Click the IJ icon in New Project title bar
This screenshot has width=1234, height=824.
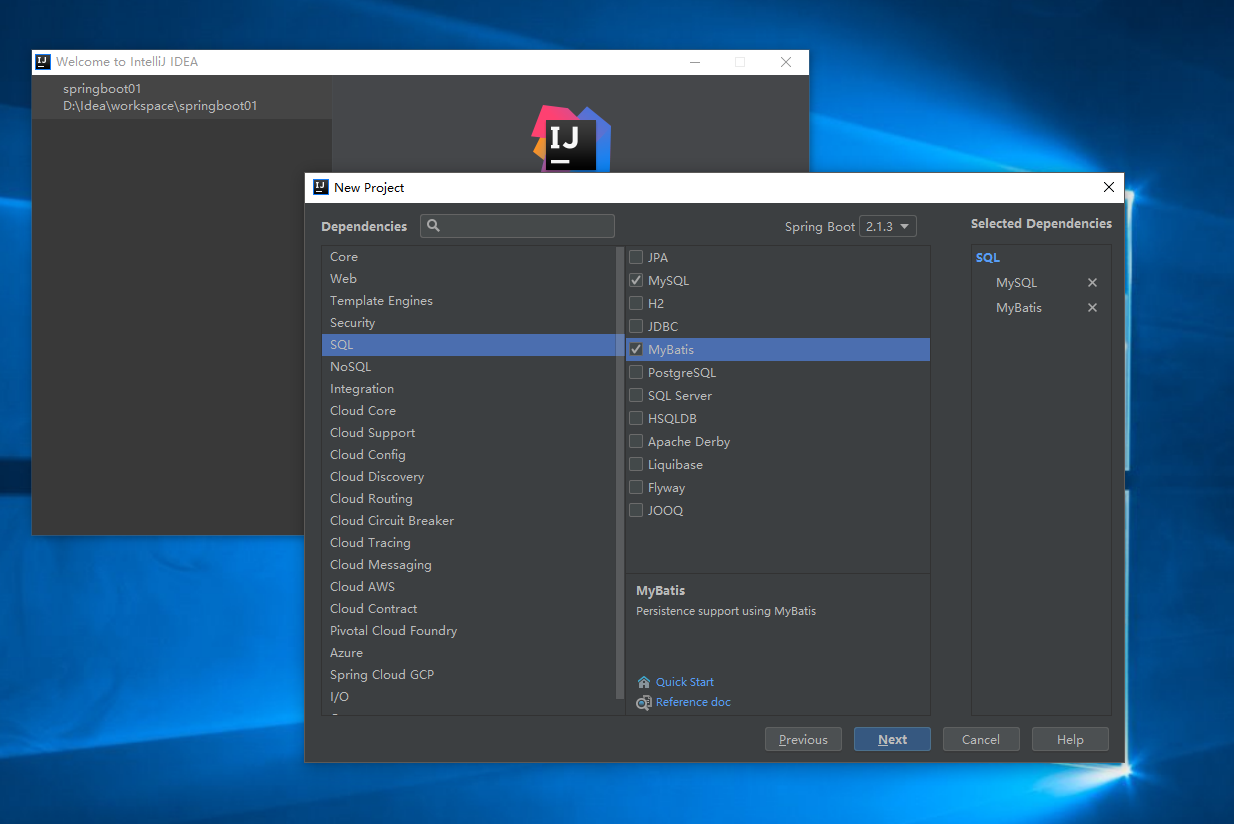(321, 187)
